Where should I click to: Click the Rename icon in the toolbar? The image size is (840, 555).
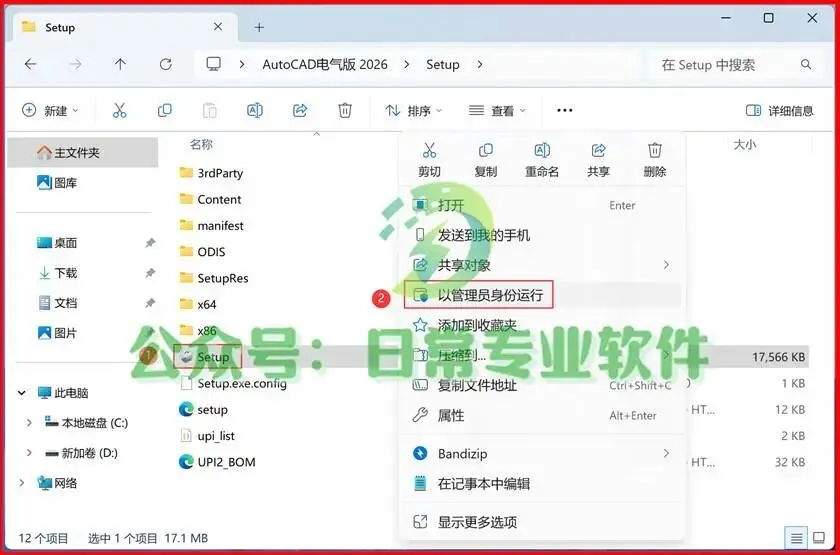(254, 110)
